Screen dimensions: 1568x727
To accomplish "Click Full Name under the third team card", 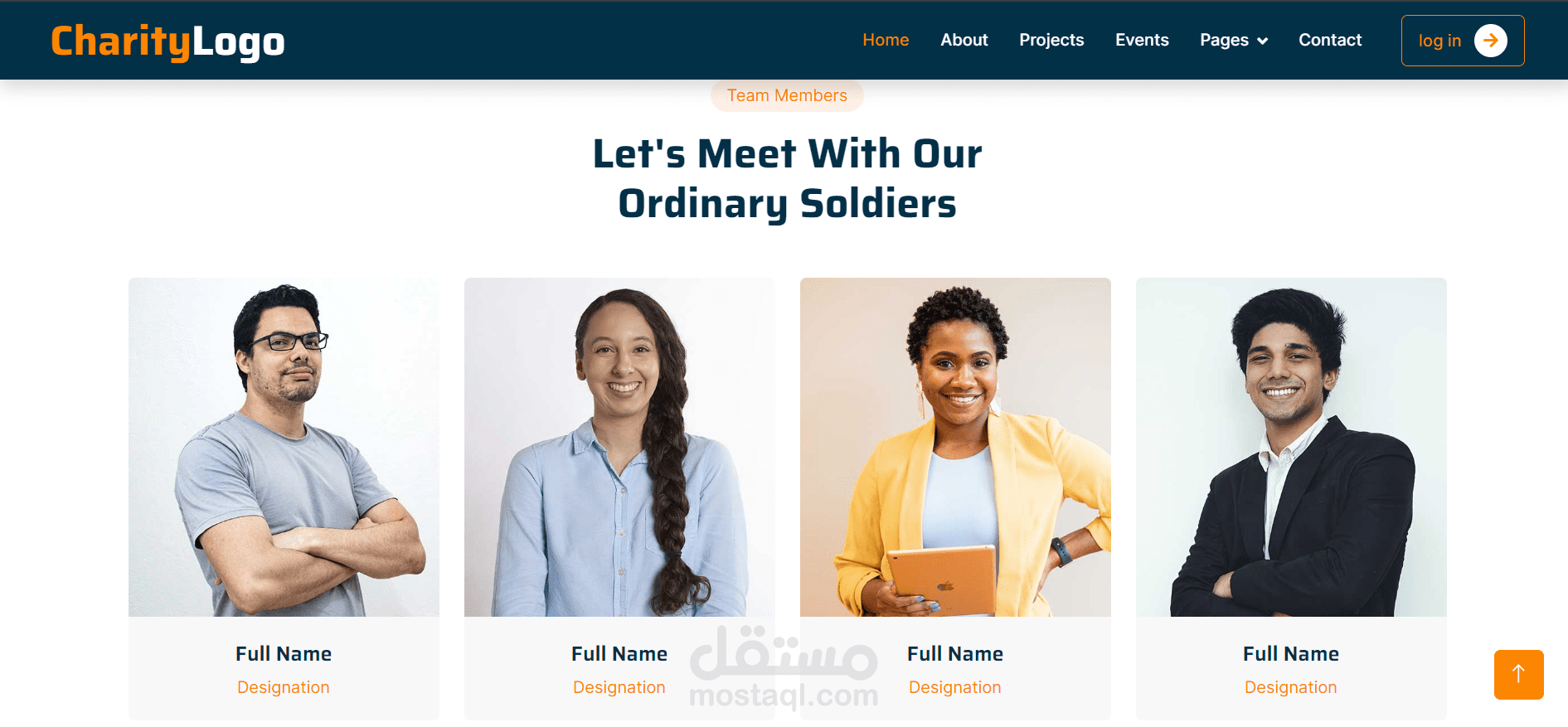I will click(x=955, y=654).
